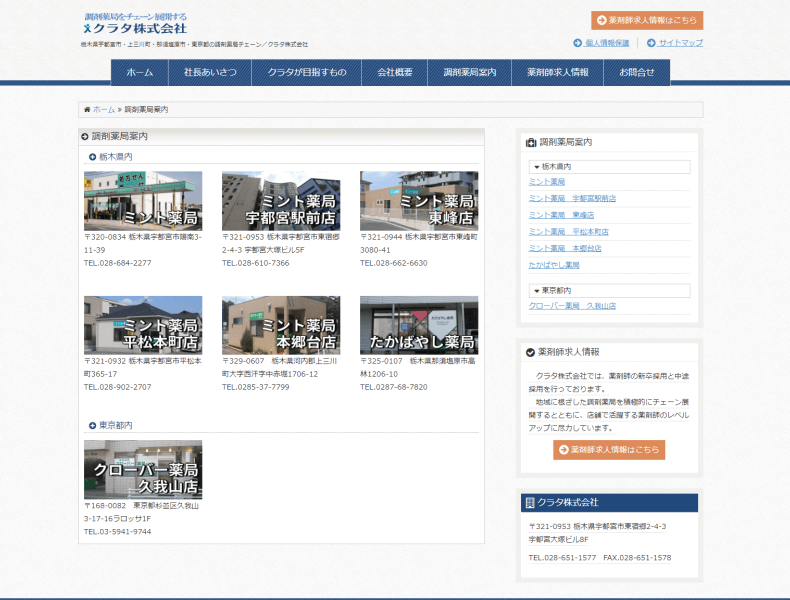Click the plus icon next to 栃木県内 heading
Image resolution: width=790 pixels, height=600 pixels.
[92, 156]
